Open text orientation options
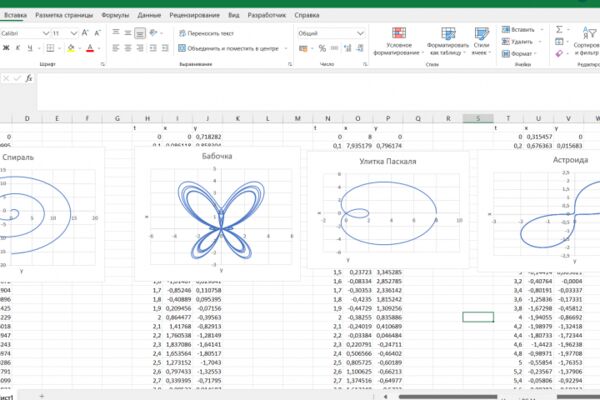600x400 pixels. [x=154, y=33]
